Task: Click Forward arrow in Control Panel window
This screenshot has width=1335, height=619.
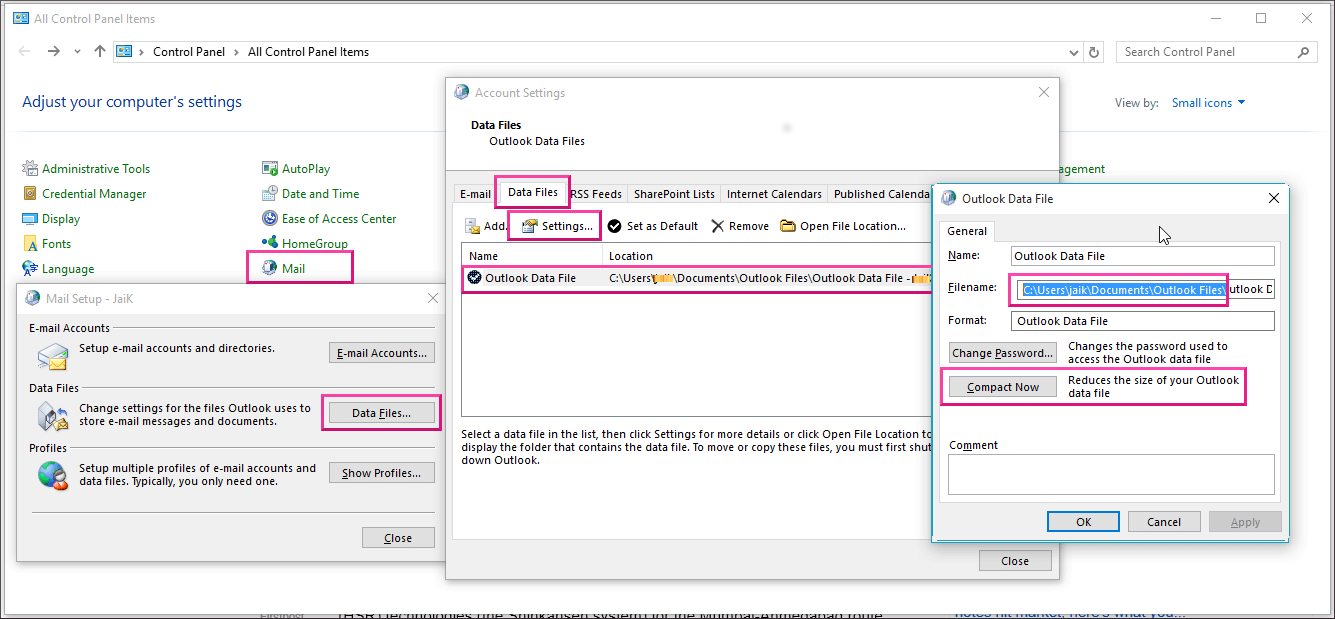Action: point(54,52)
